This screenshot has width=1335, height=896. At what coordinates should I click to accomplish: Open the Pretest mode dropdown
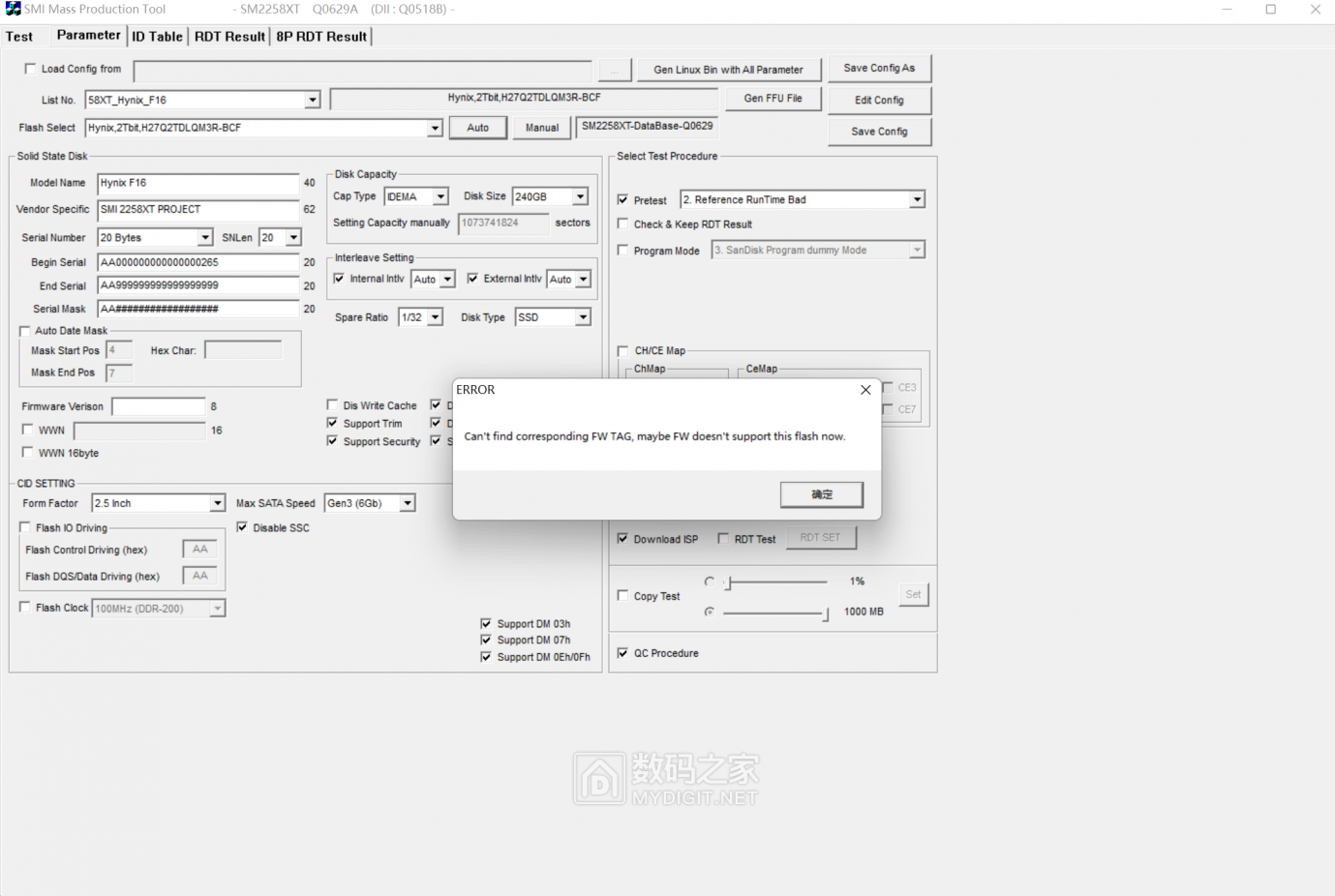pos(916,200)
